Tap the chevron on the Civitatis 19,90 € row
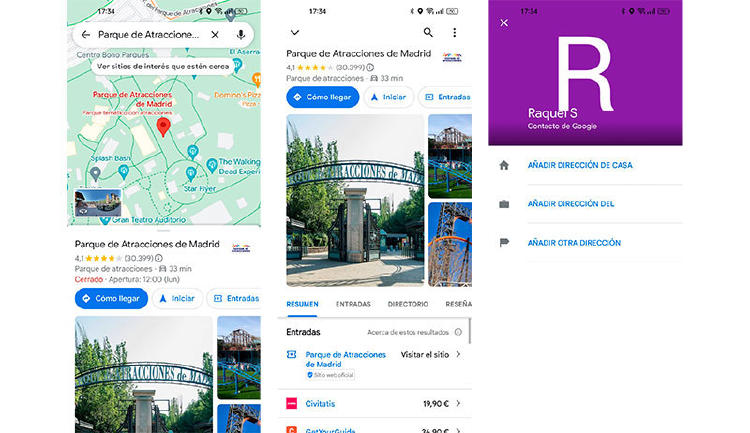This screenshot has height=433, width=750. (x=458, y=404)
